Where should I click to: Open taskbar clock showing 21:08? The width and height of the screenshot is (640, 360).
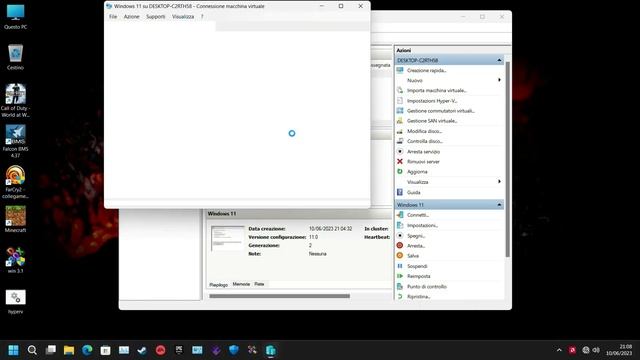coord(619,350)
